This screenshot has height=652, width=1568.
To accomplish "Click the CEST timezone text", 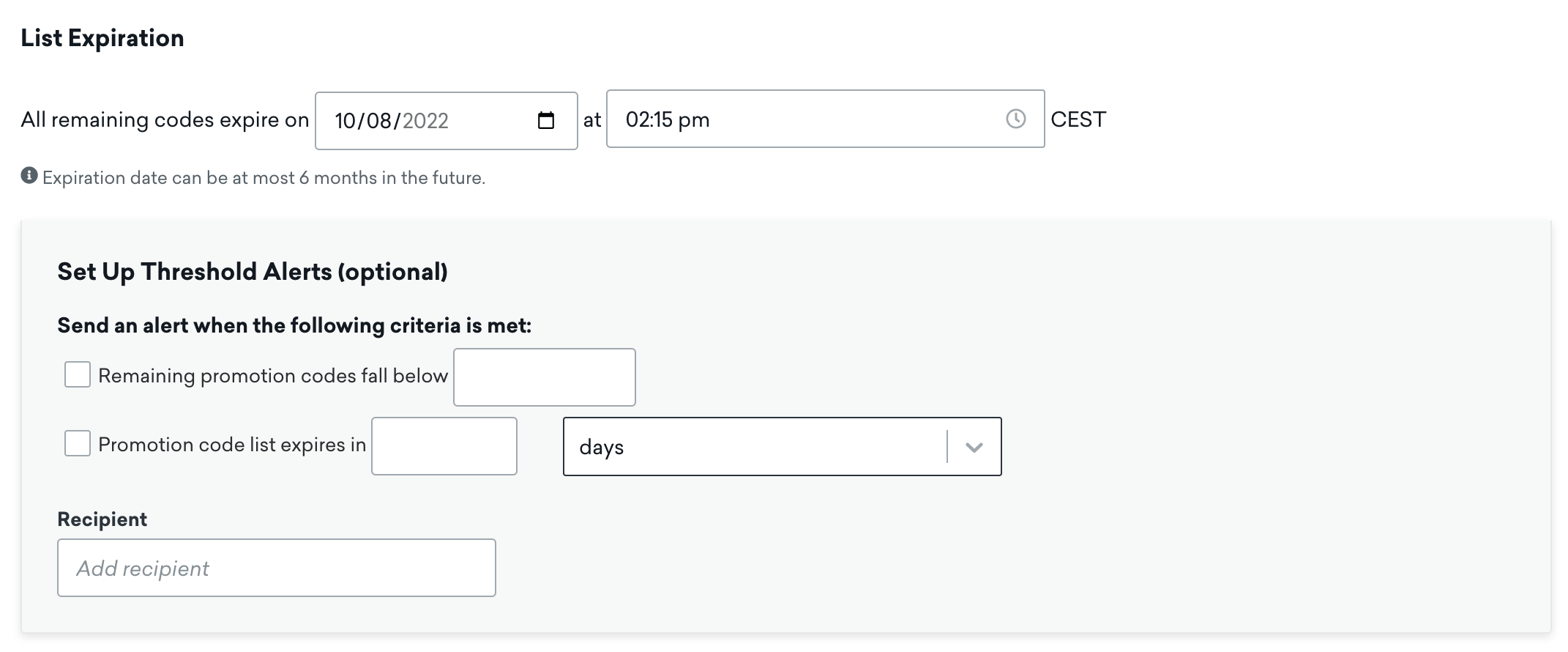I will [1078, 119].
